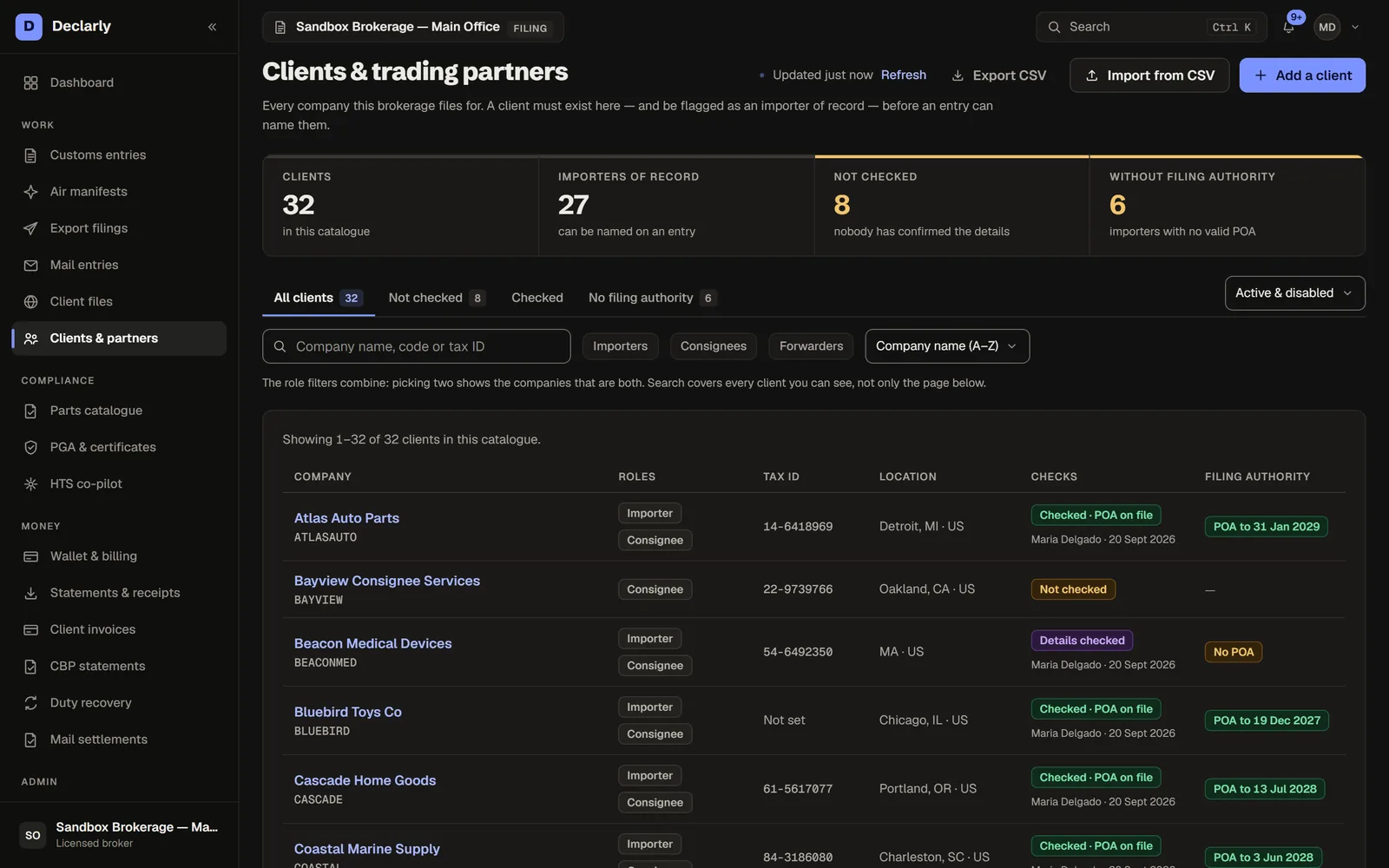The height and width of the screenshot is (868, 1389).
Task: Click the magnifier icon in global search
Action: point(1054,27)
